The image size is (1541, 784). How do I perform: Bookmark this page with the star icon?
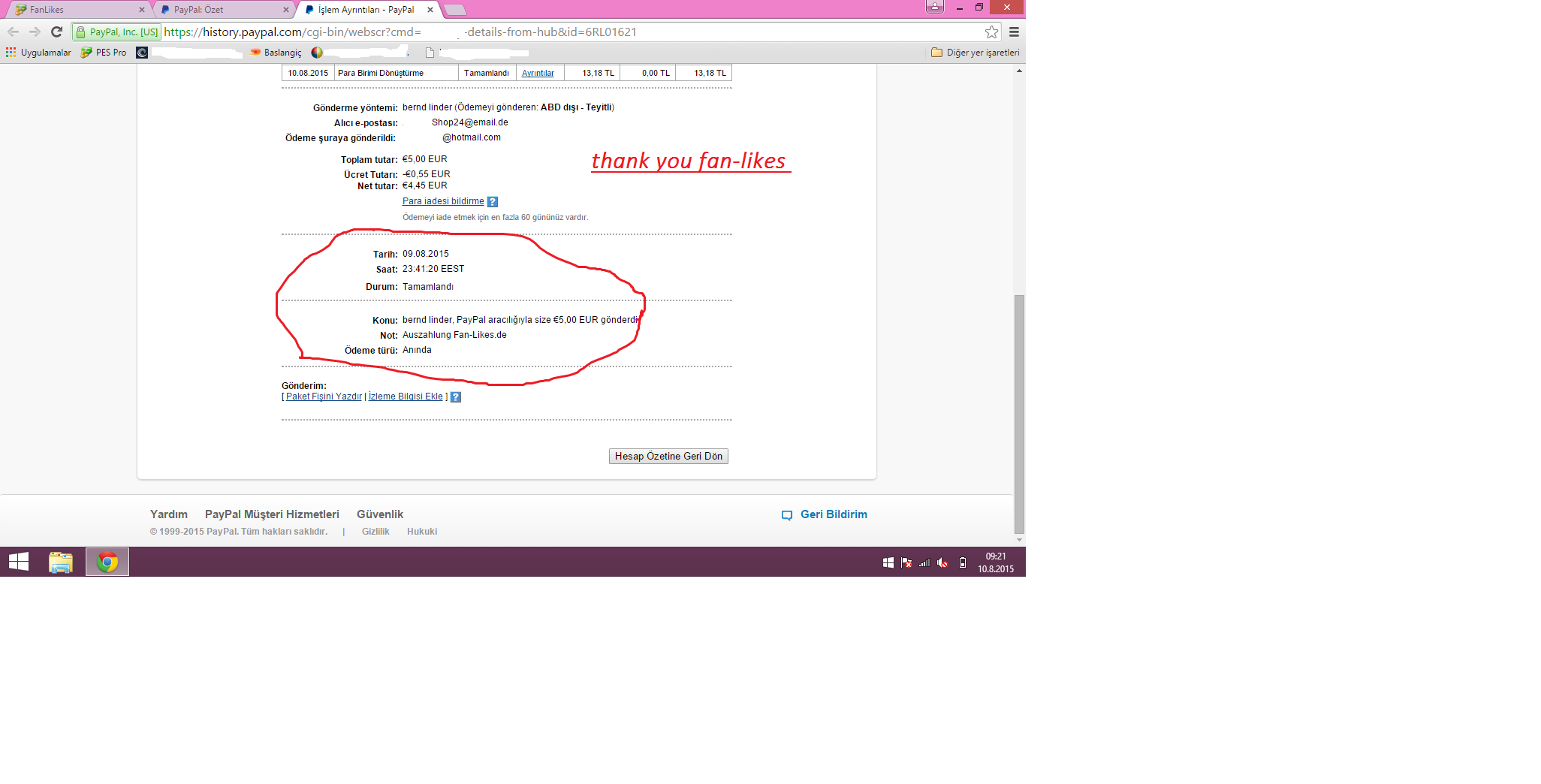point(991,32)
